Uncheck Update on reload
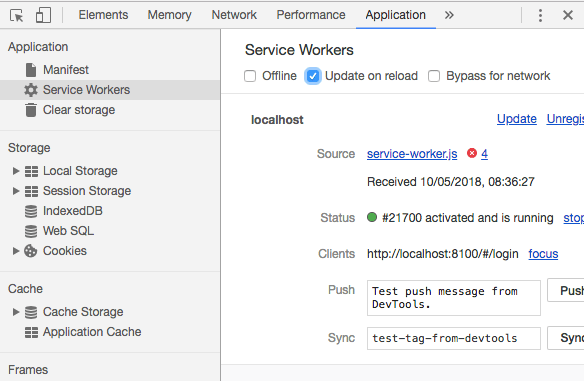 pos(313,76)
